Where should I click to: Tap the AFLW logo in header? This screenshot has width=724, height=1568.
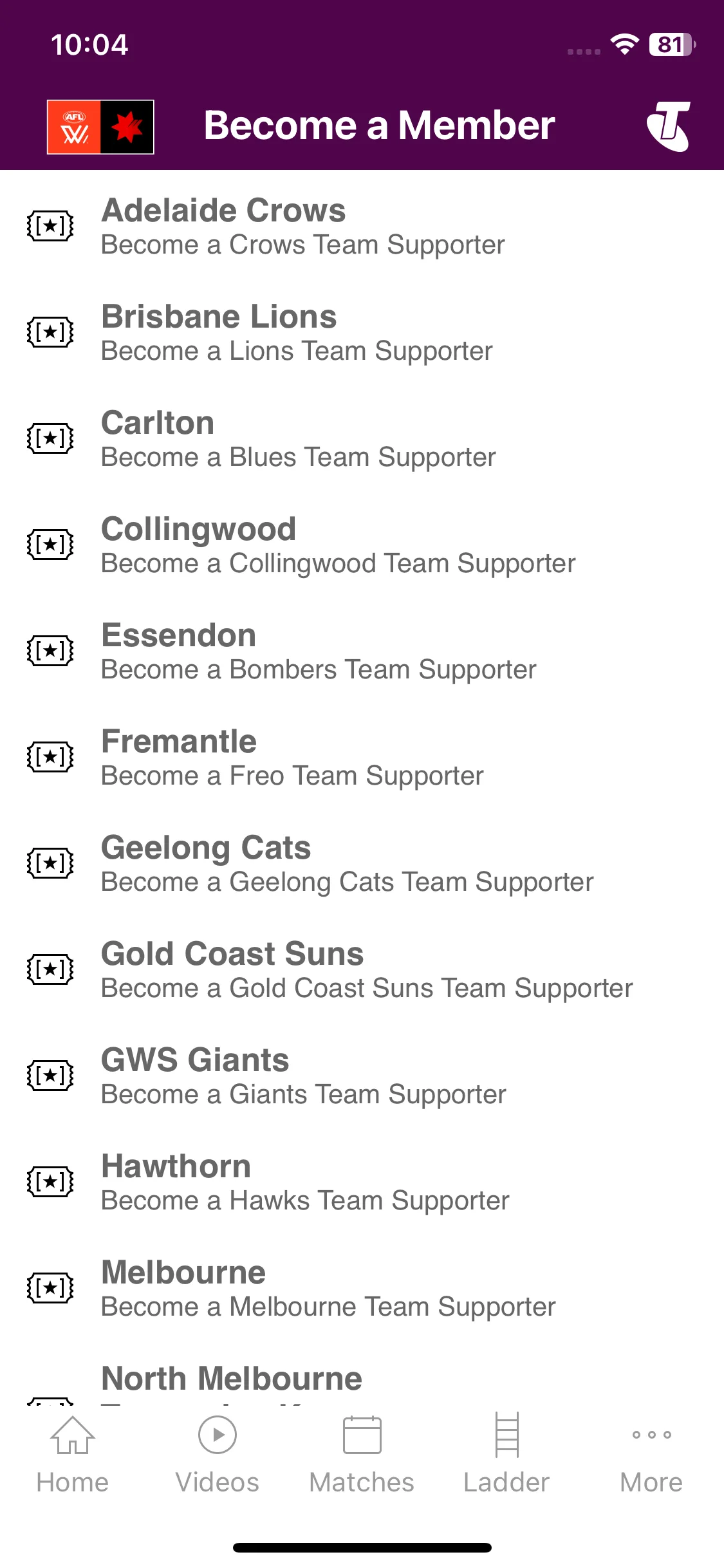(x=100, y=127)
